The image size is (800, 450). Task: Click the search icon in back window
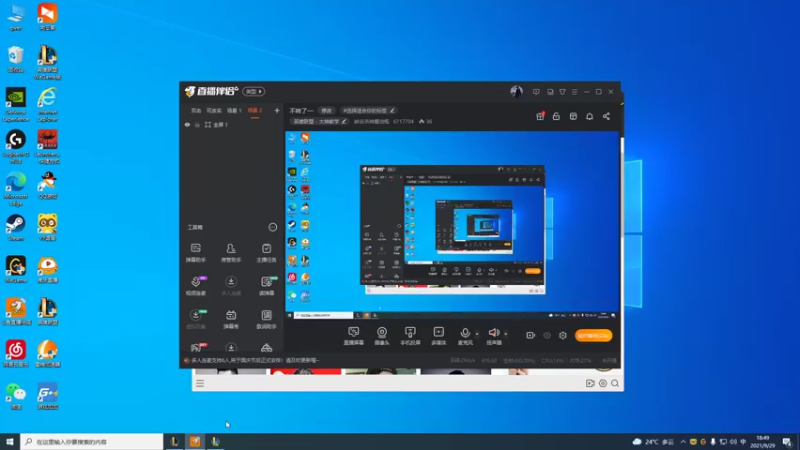(615, 383)
